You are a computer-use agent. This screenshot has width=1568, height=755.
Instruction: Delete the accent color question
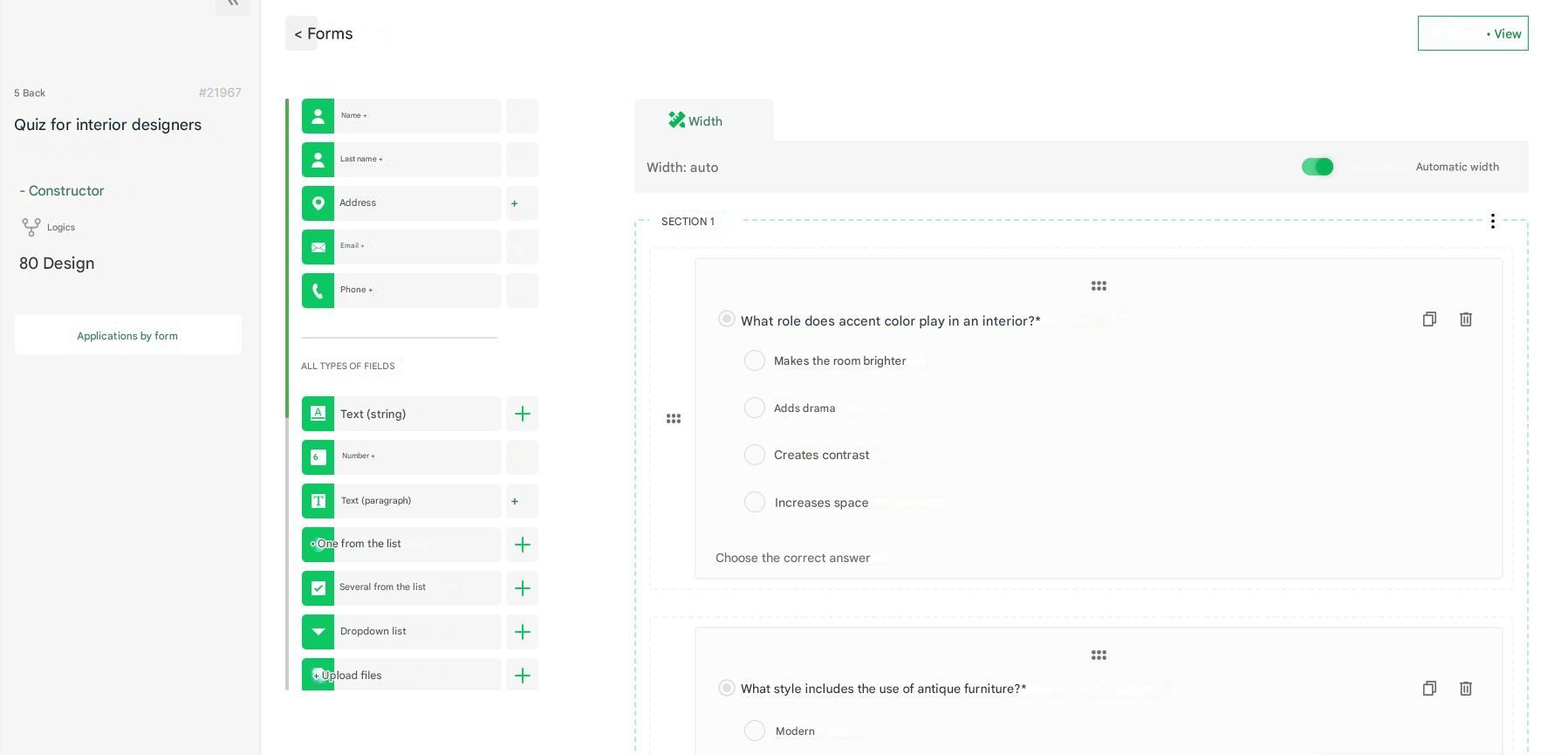(1465, 319)
